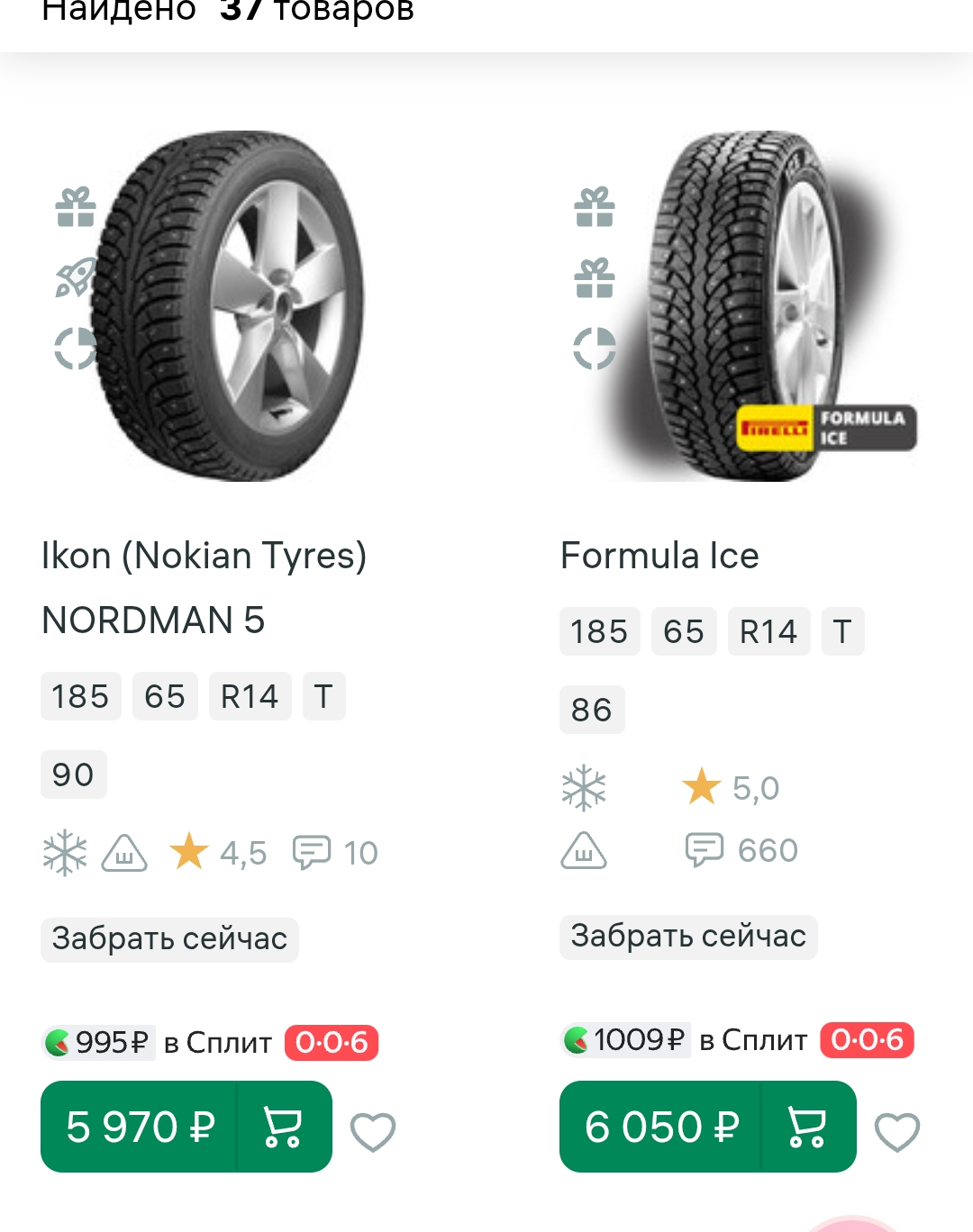
Task: Buy the Nordman 5 for 5 970 ₽
Action: (140, 1127)
